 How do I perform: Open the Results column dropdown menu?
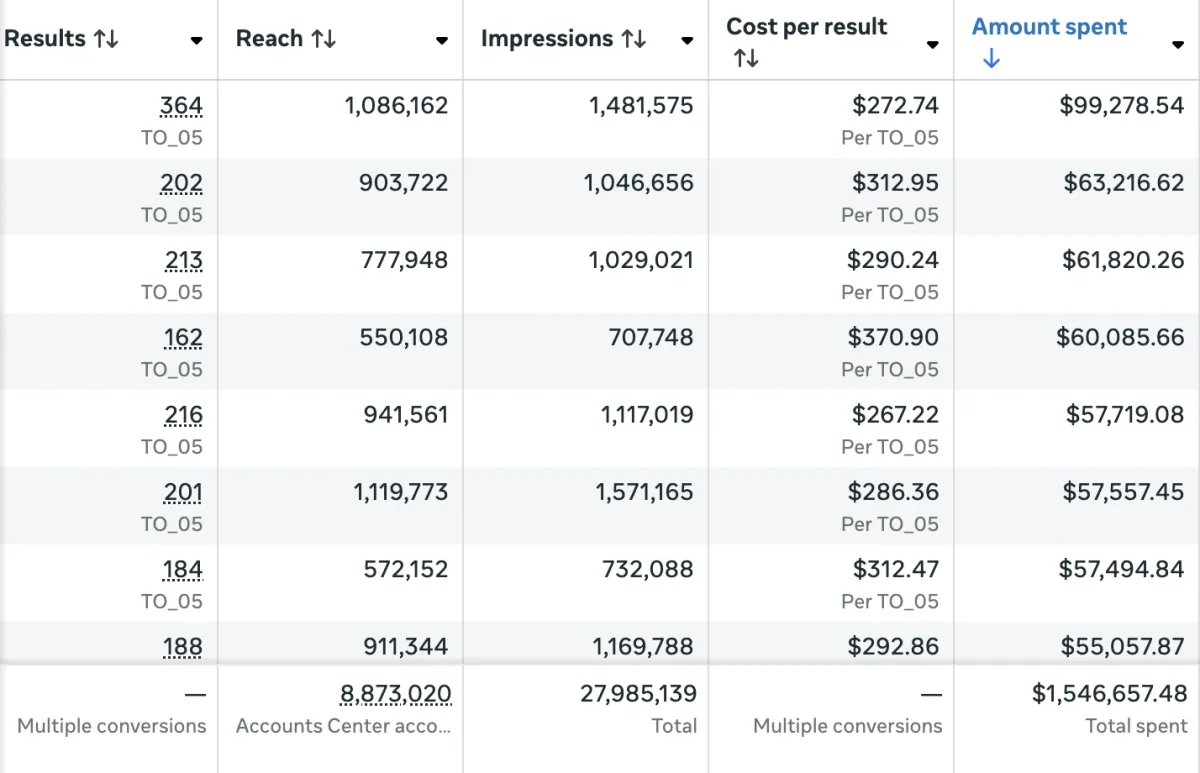tap(197, 41)
